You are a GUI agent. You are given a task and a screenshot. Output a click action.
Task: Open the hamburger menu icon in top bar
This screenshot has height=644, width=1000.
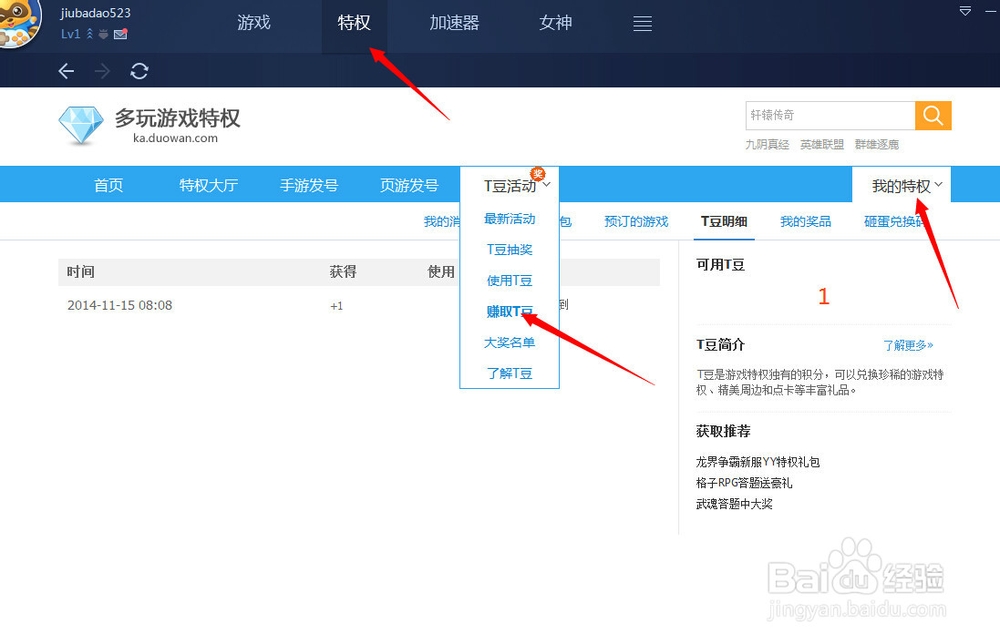[642, 24]
